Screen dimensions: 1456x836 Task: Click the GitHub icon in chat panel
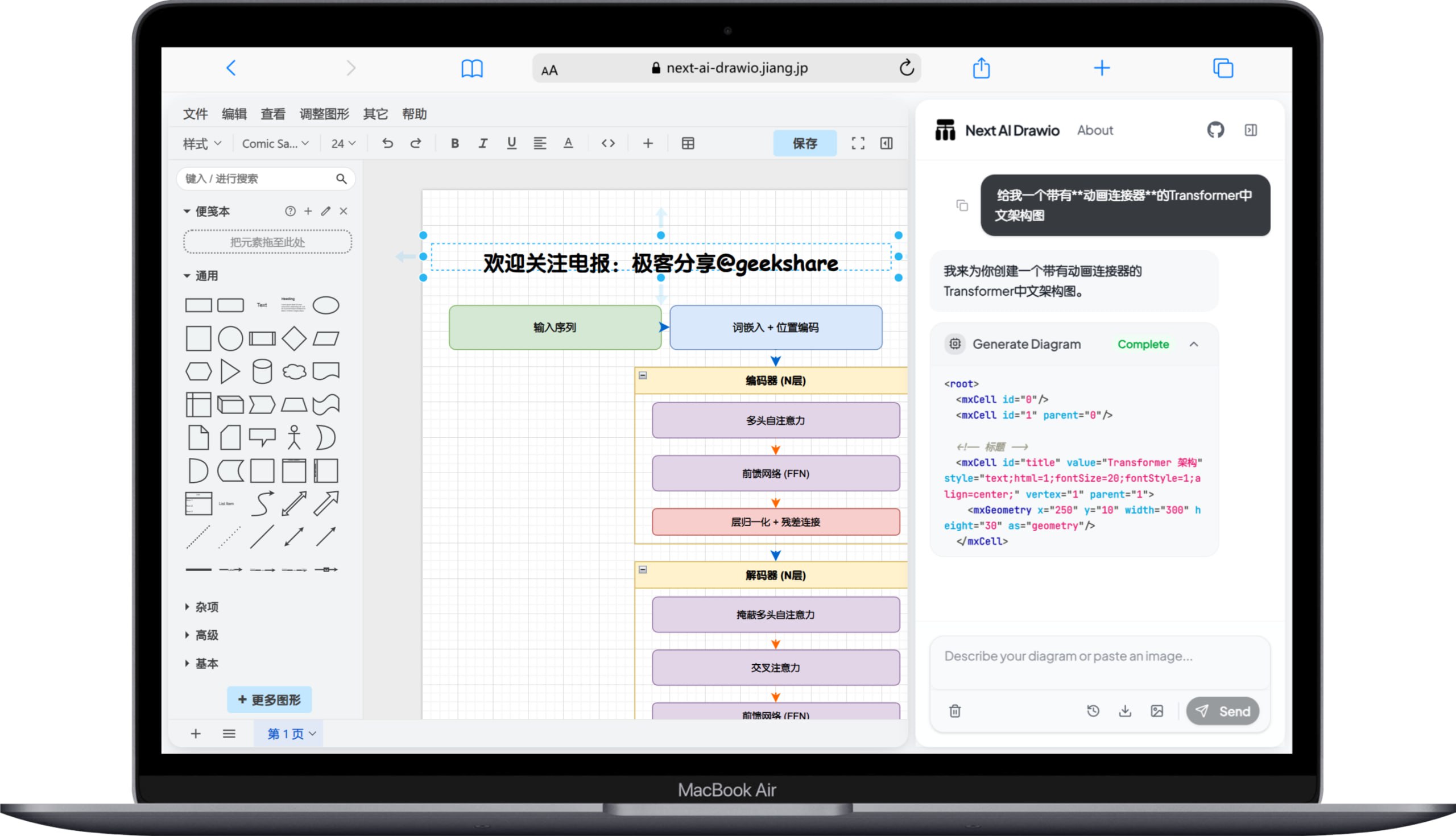tap(1215, 130)
